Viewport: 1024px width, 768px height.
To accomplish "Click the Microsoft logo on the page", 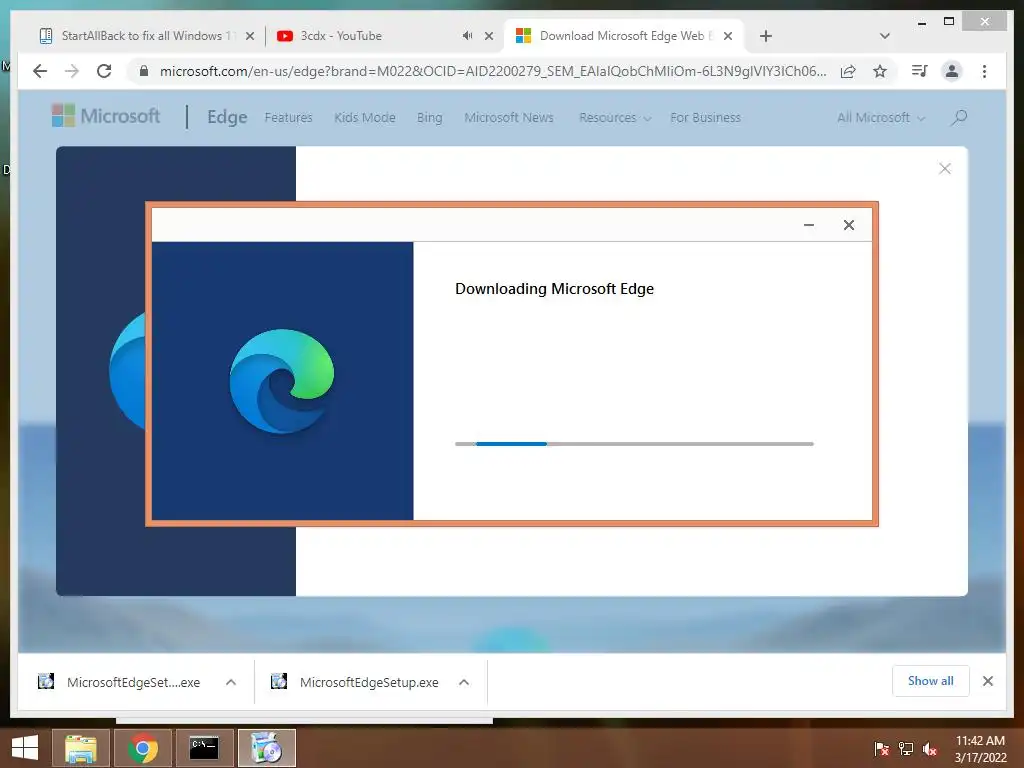I will [106, 116].
